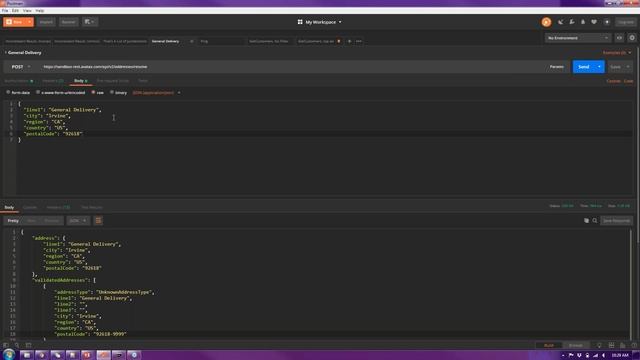
Task: Open the Windows Start button
Action: coord(9,354)
